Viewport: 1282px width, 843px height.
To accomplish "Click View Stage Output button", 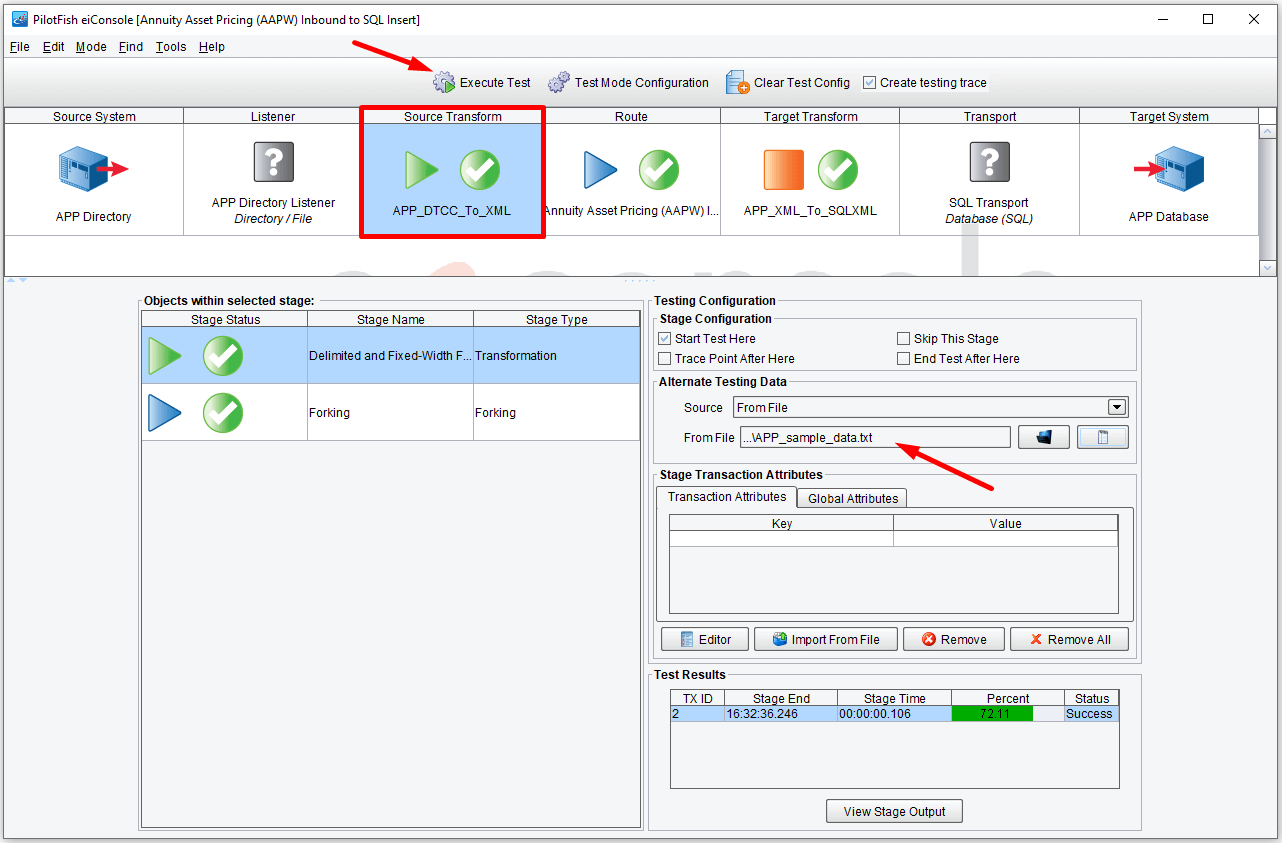I will click(x=894, y=811).
